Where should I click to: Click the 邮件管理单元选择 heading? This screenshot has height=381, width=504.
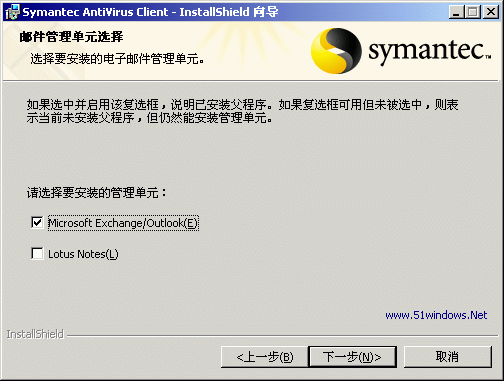click(x=71, y=37)
